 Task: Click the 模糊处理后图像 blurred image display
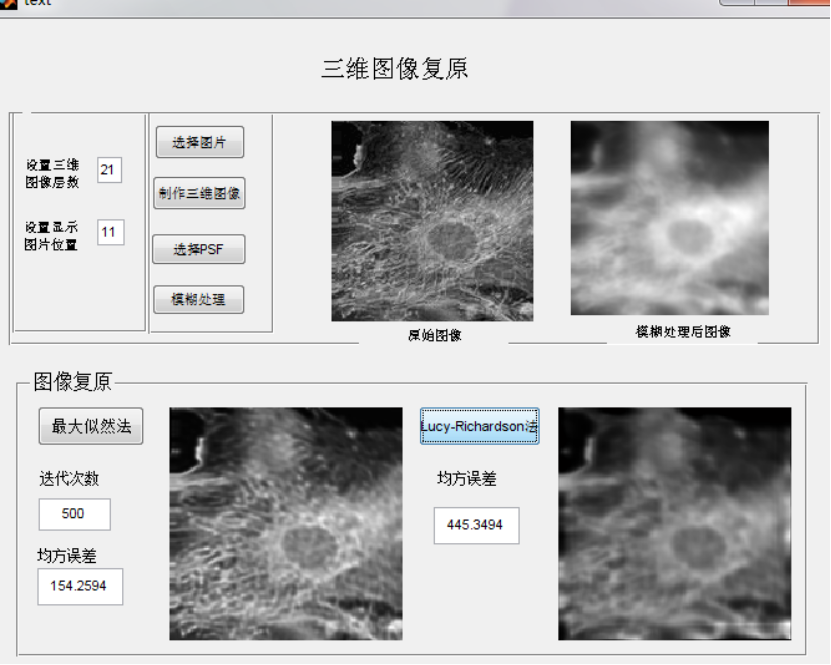pyautogui.click(x=669, y=218)
